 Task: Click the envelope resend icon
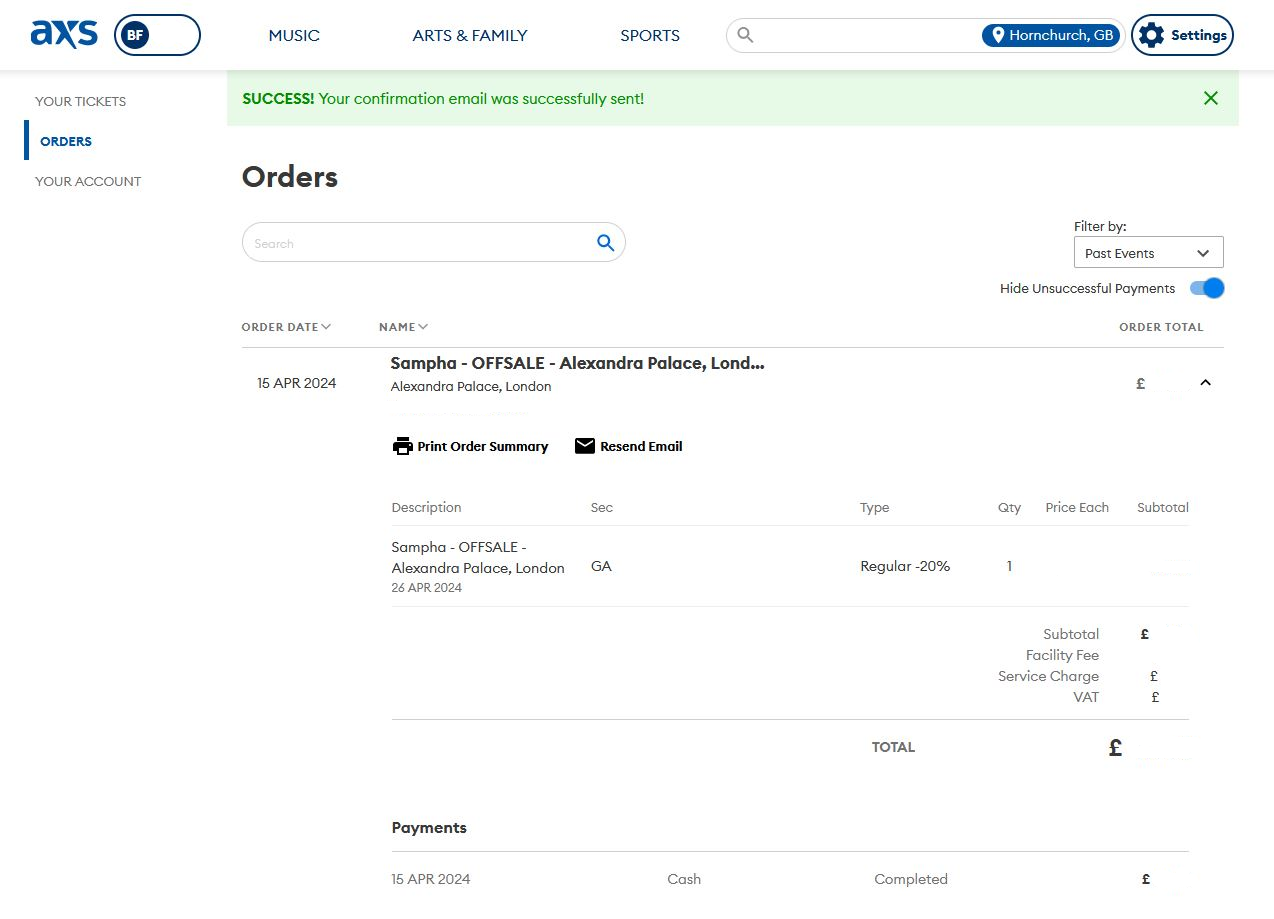click(585, 446)
